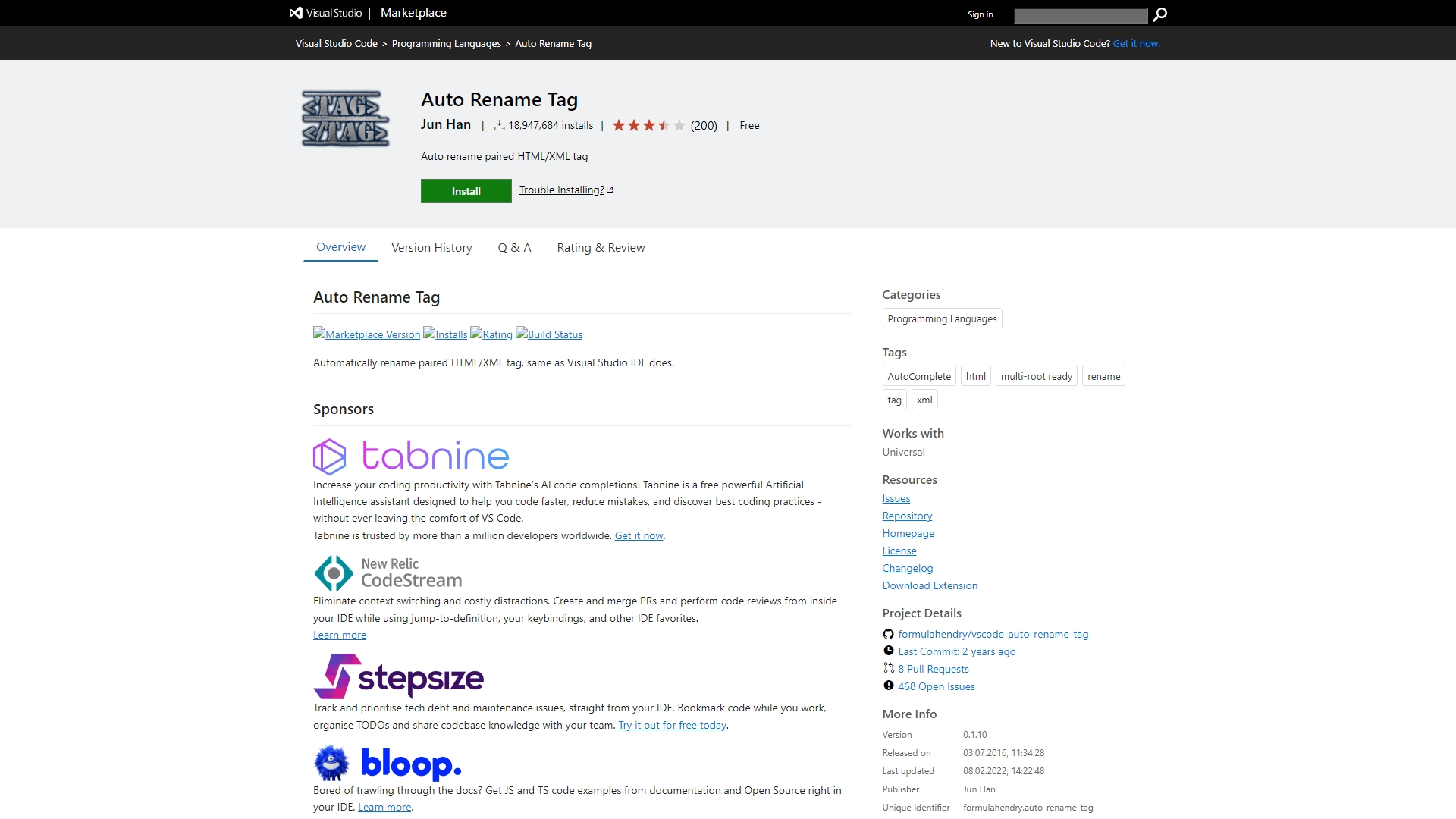The width and height of the screenshot is (1456, 819).
Task: Click the pull request icon
Action: pyautogui.click(x=888, y=668)
